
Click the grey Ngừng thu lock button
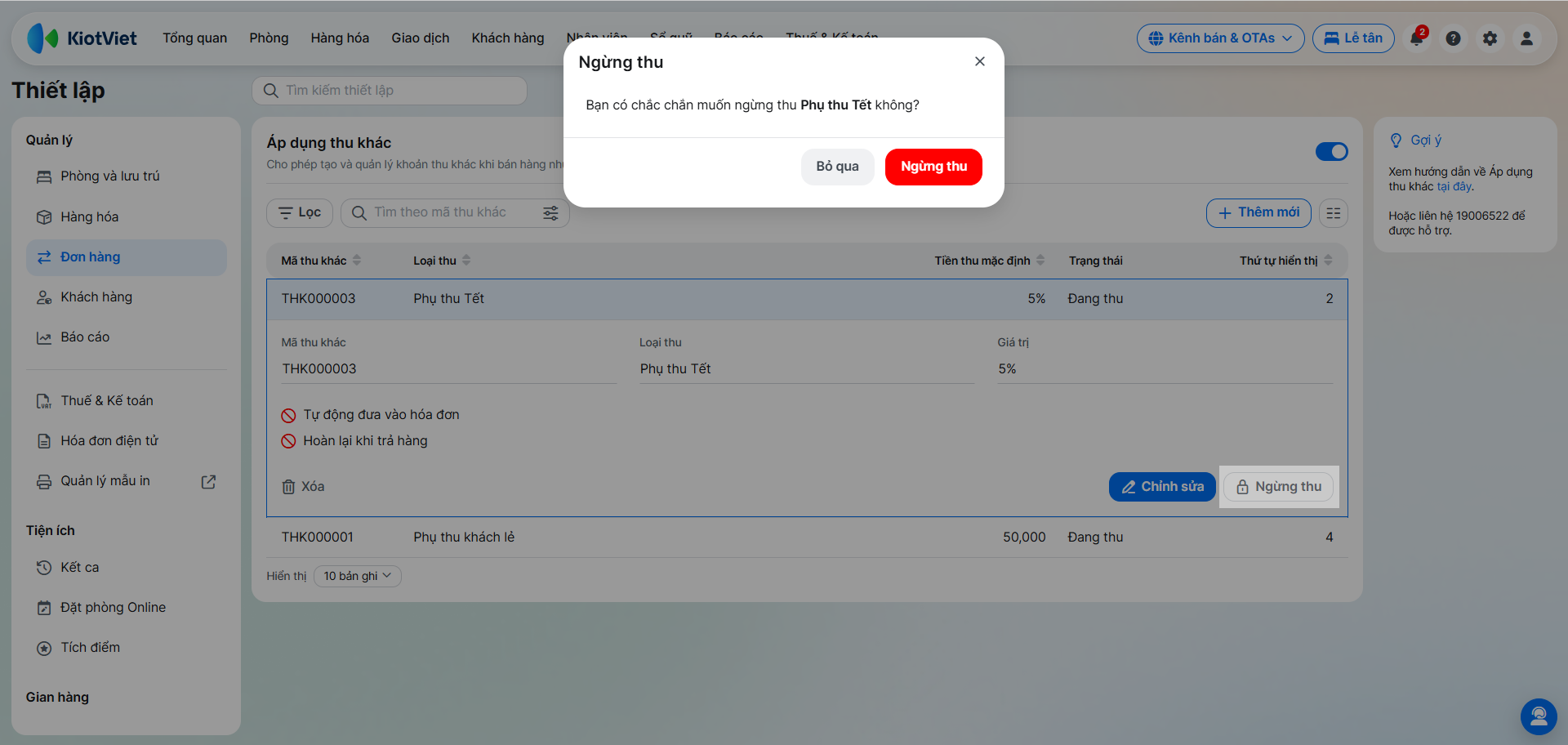1279,487
